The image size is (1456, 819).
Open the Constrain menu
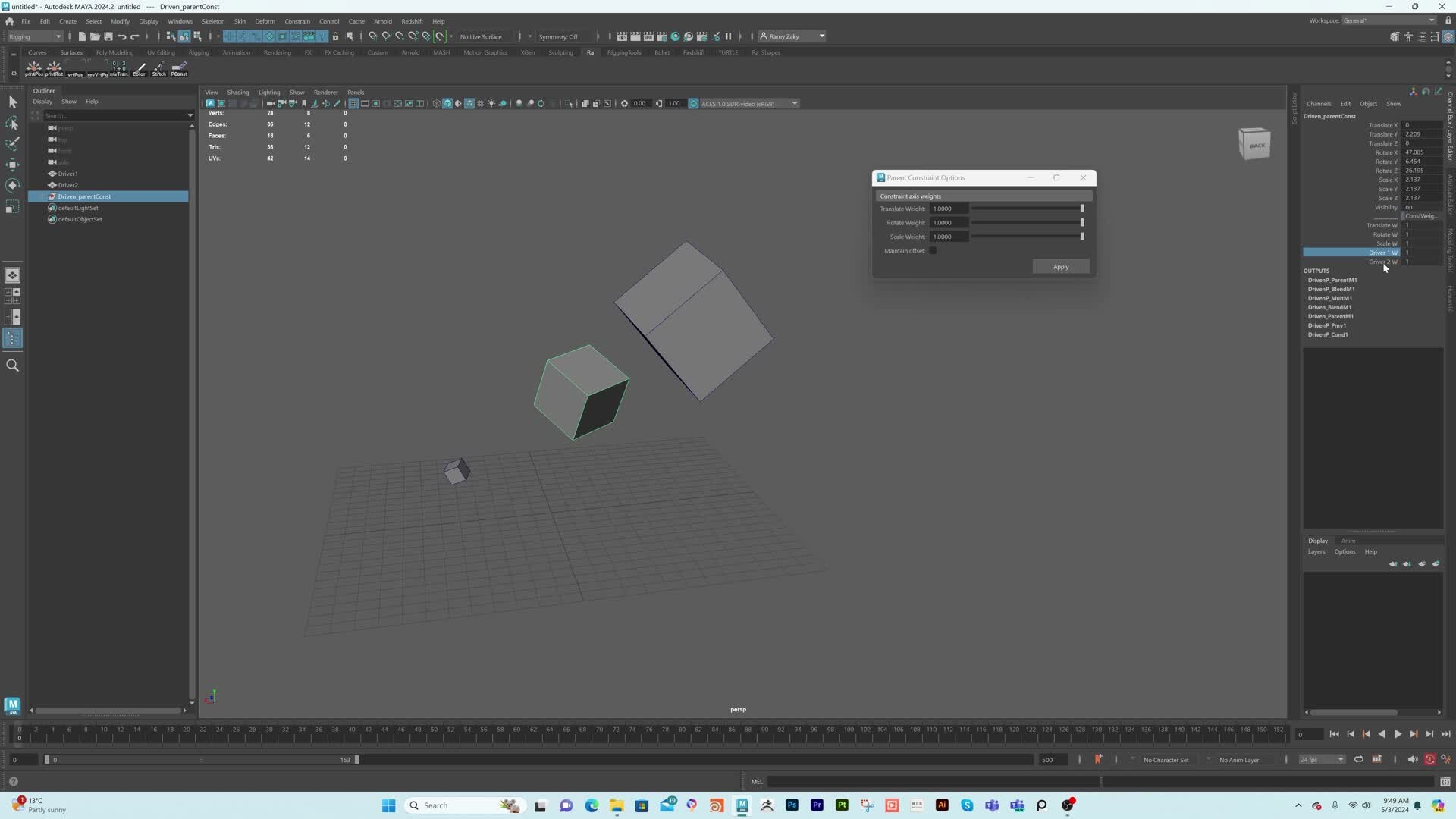(x=297, y=20)
